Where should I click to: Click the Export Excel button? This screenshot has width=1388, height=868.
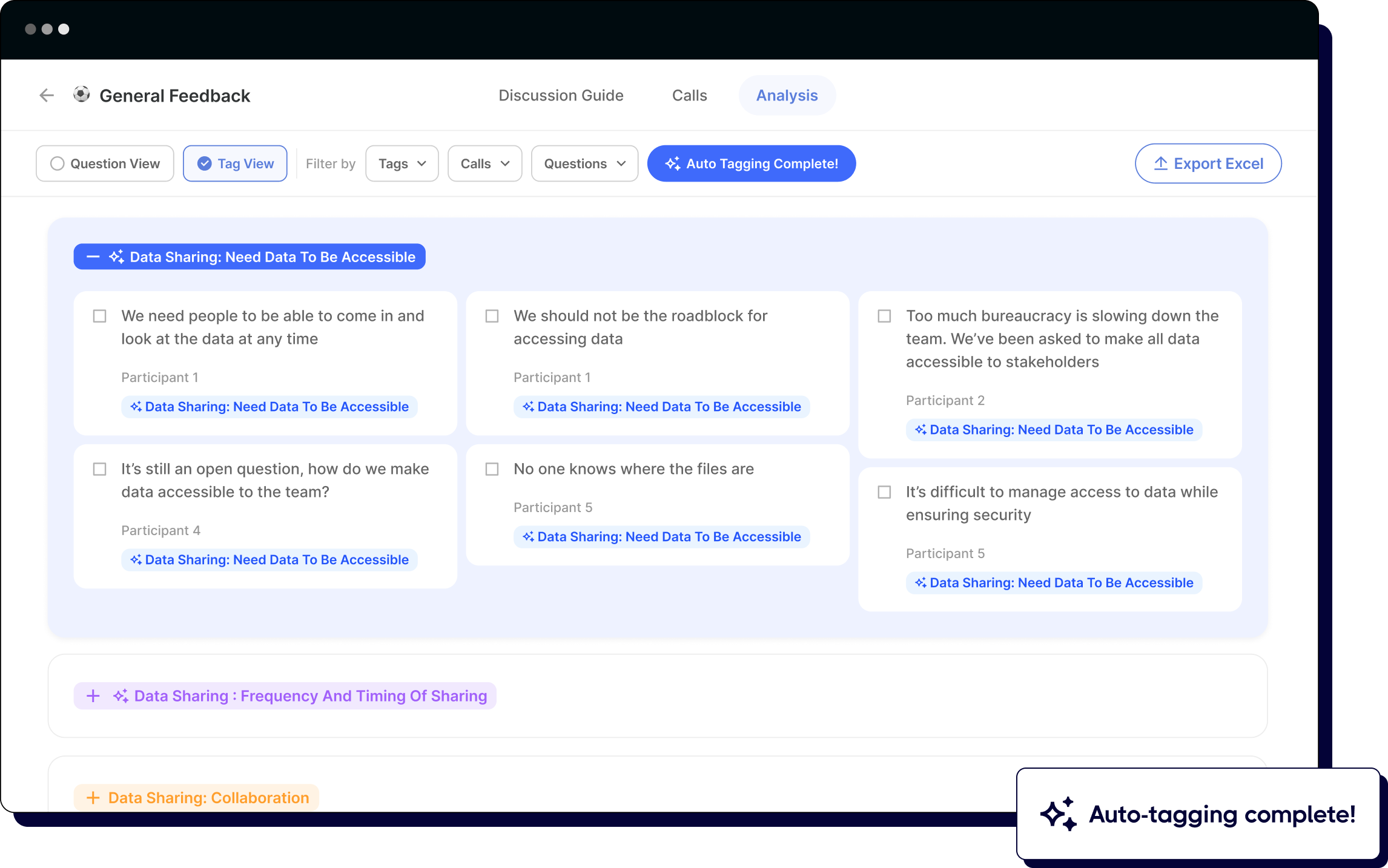(x=1208, y=163)
